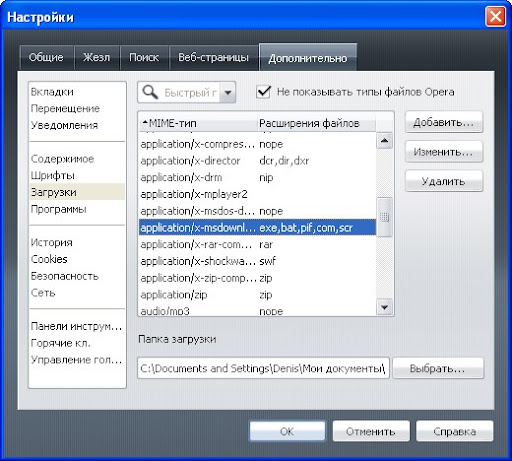The width and height of the screenshot is (512, 461).
Task: Select the application/x-director row
Action: (x=257, y=161)
